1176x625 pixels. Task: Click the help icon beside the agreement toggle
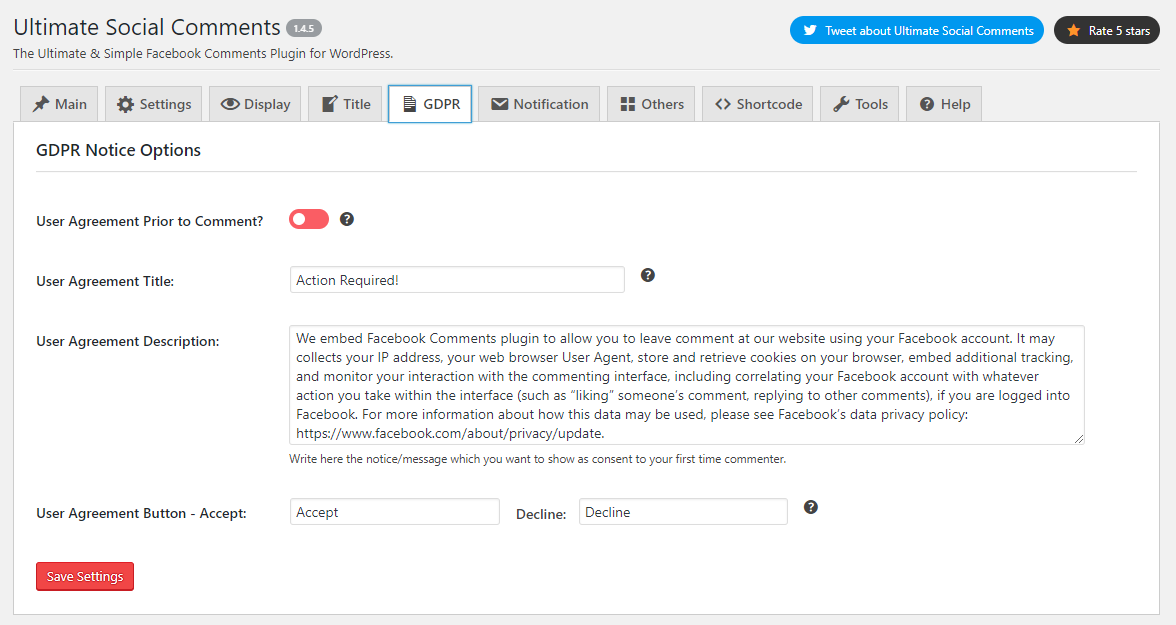(347, 219)
